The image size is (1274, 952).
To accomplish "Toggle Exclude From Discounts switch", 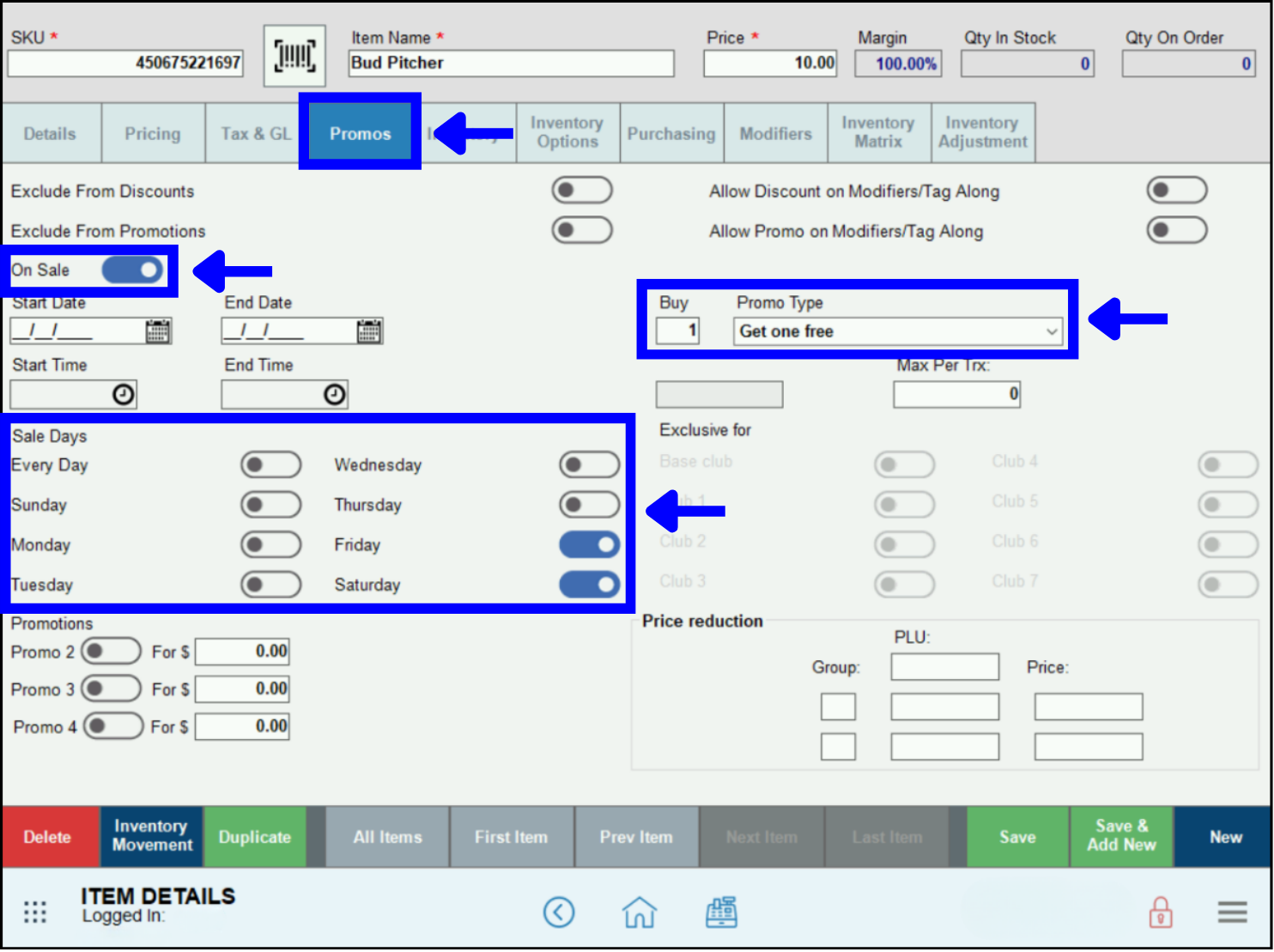I will [582, 191].
